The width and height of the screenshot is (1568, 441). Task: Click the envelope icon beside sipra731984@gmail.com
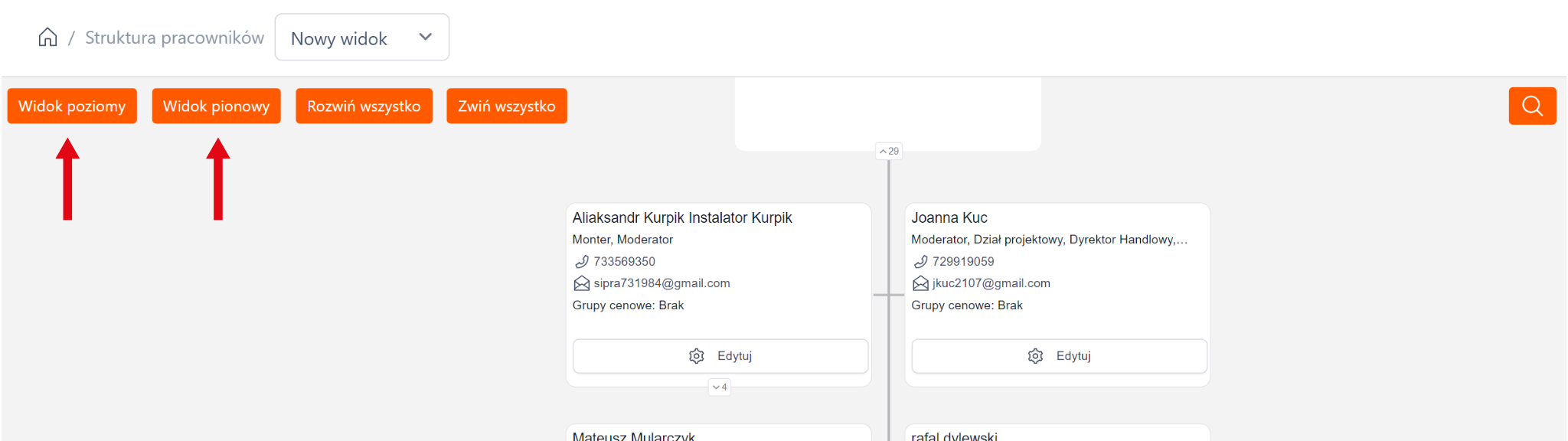[x=582, y=284]
